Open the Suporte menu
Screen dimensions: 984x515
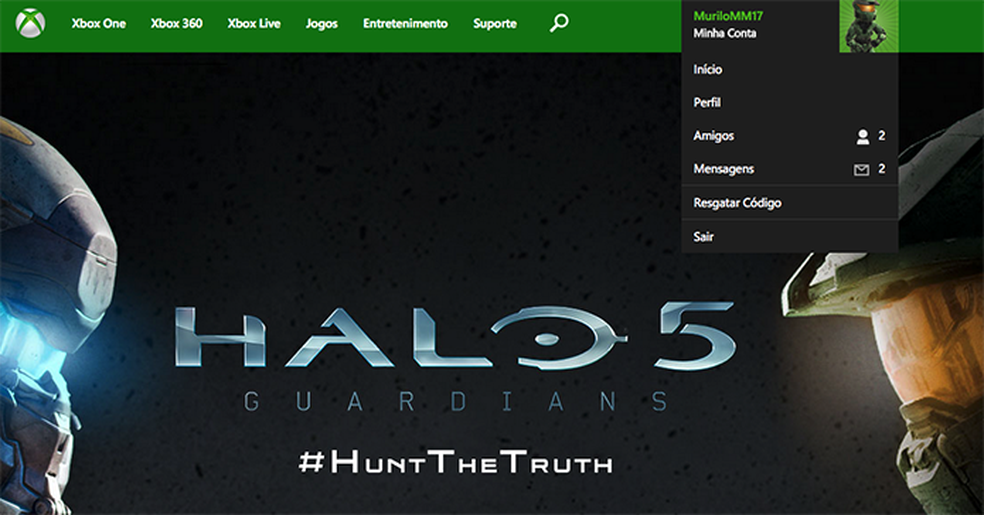[495, 24]
